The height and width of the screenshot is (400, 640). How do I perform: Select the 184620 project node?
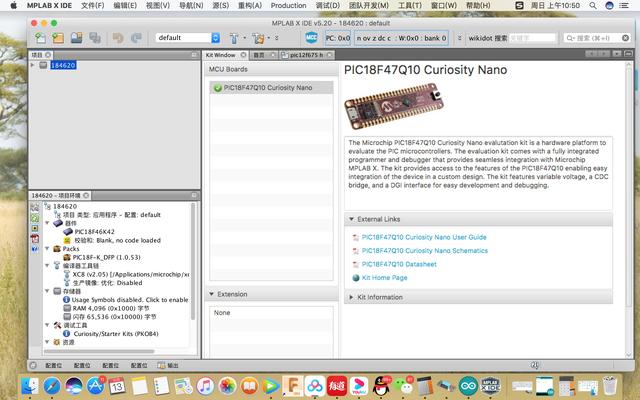(x=63, y=65)
